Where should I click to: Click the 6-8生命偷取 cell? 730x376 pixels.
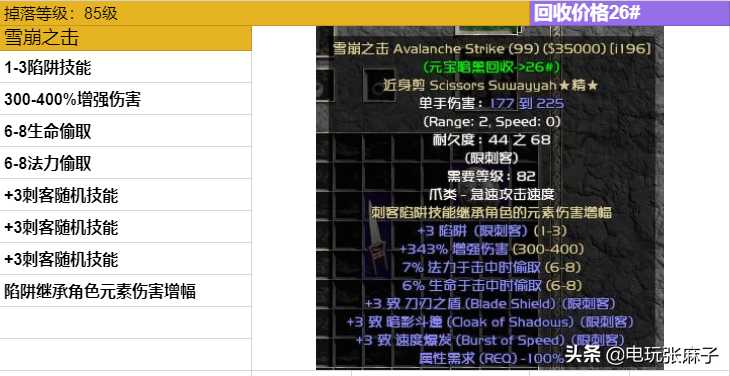pos(126,131)
